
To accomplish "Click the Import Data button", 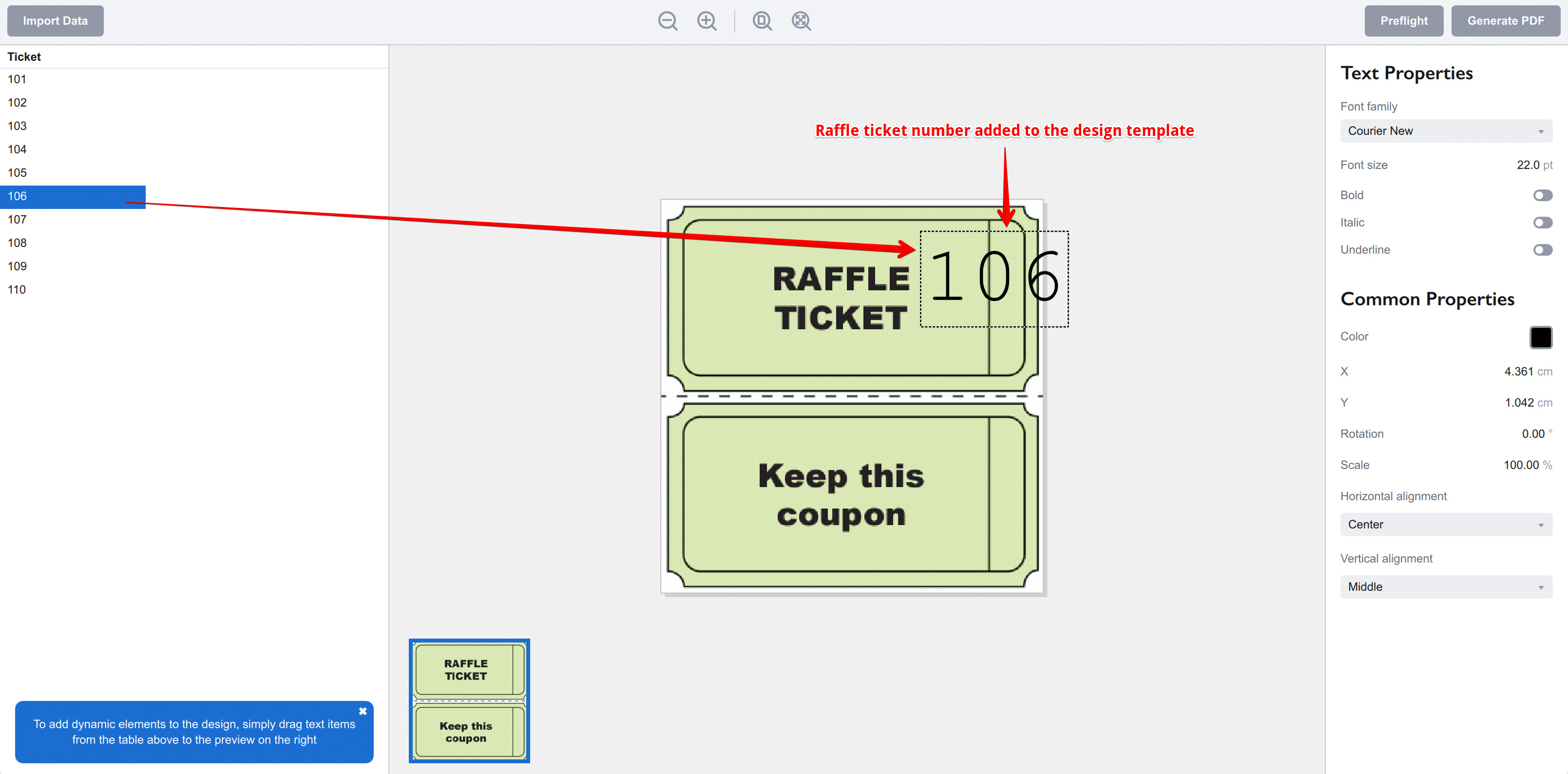I will click(55, 20).
